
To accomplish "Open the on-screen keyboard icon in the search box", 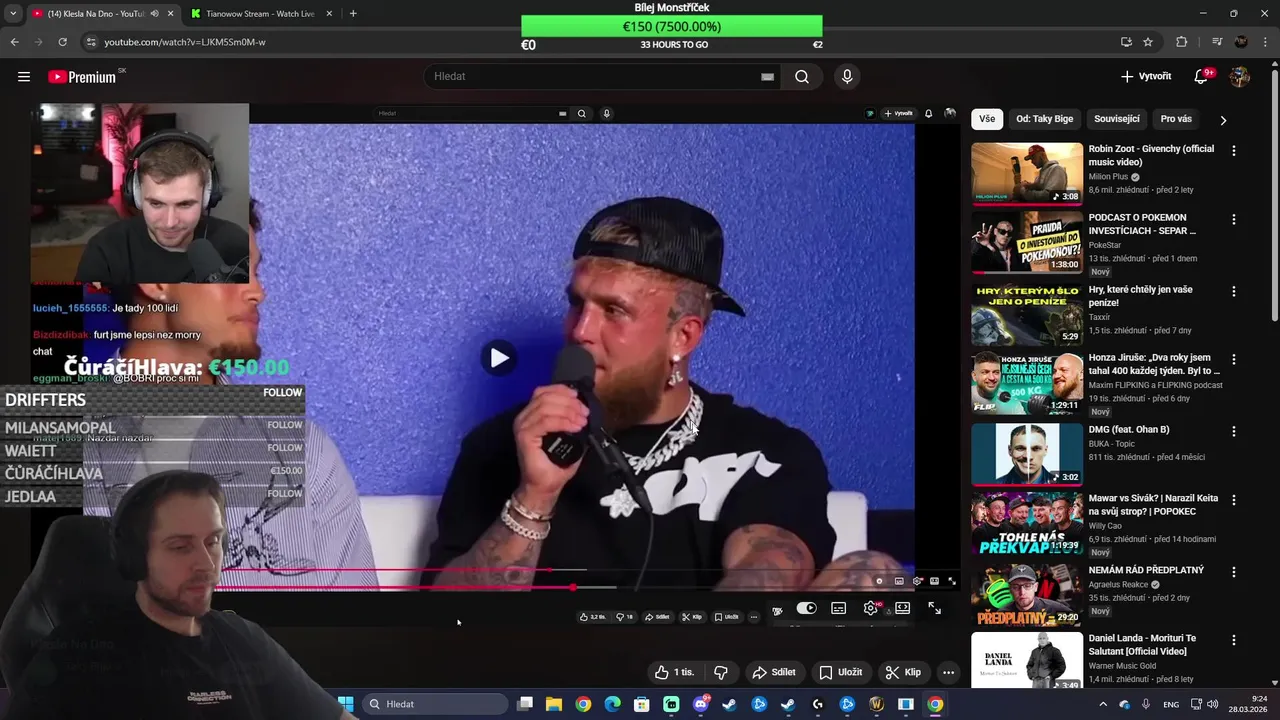I will tap(767, 77).
